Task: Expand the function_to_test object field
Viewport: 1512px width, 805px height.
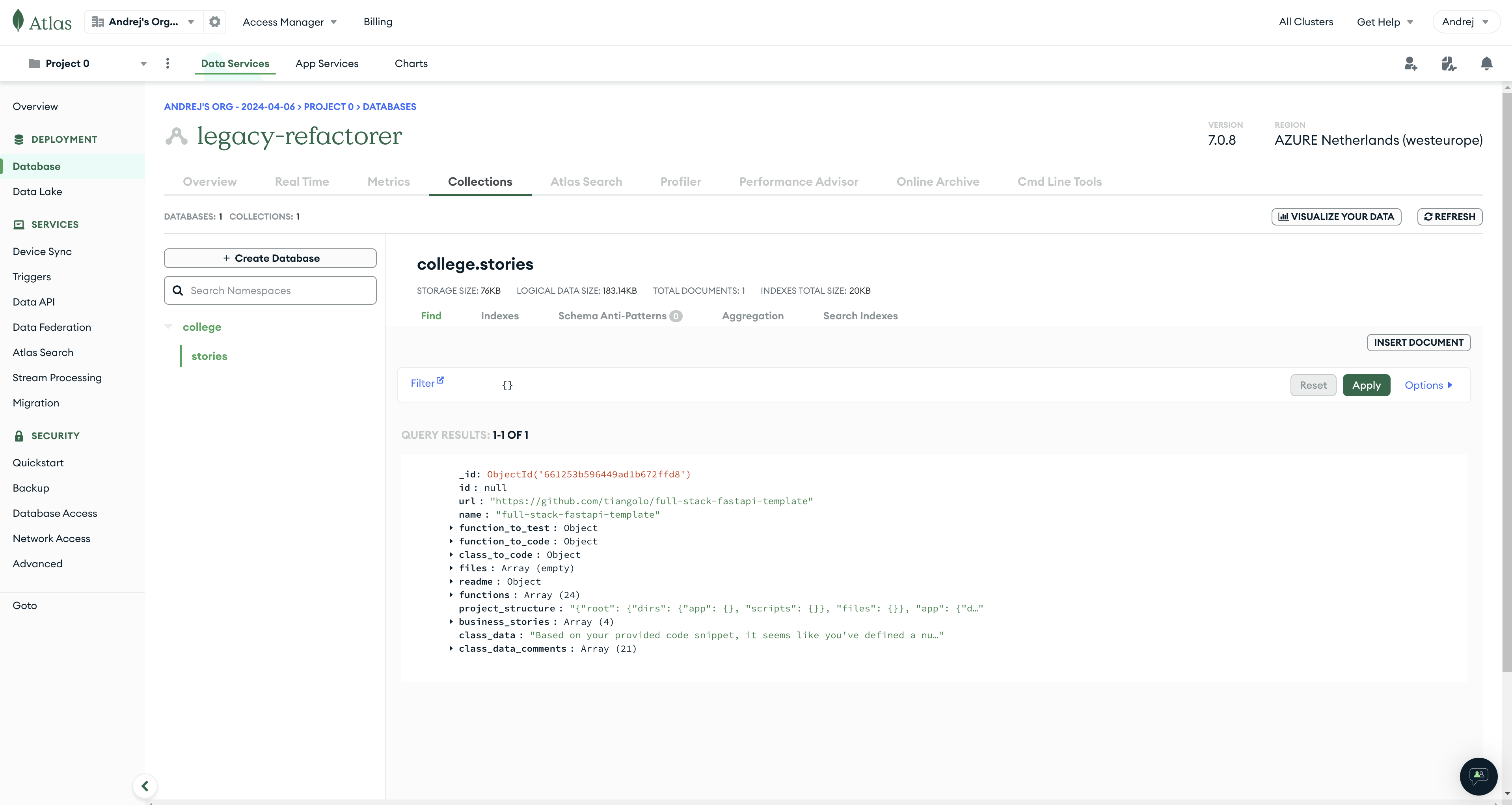Action: tap(451, 528)
